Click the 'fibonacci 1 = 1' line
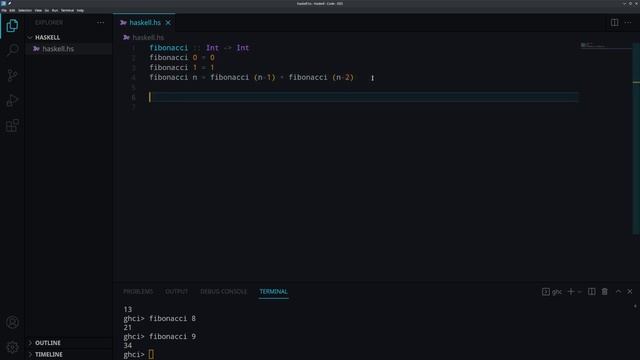The image size is (640, 360). [x=182, y=67]
